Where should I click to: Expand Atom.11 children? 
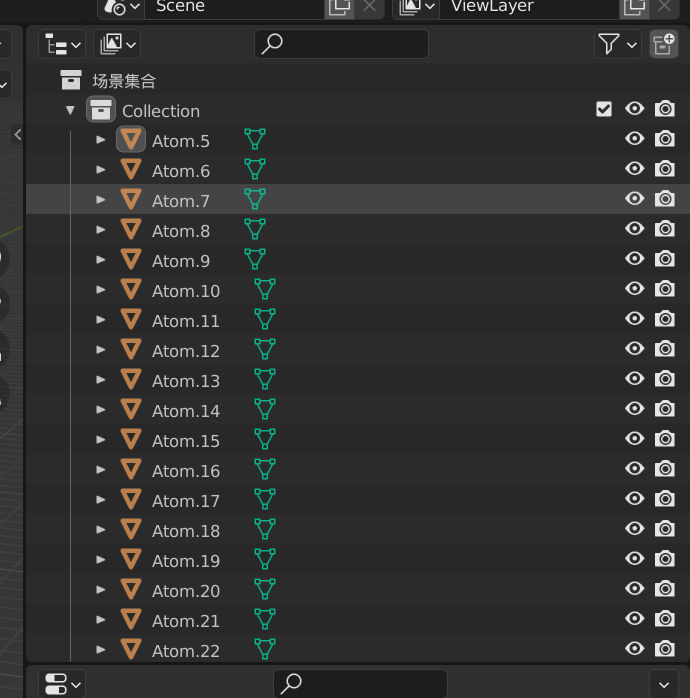click(101, 320)
